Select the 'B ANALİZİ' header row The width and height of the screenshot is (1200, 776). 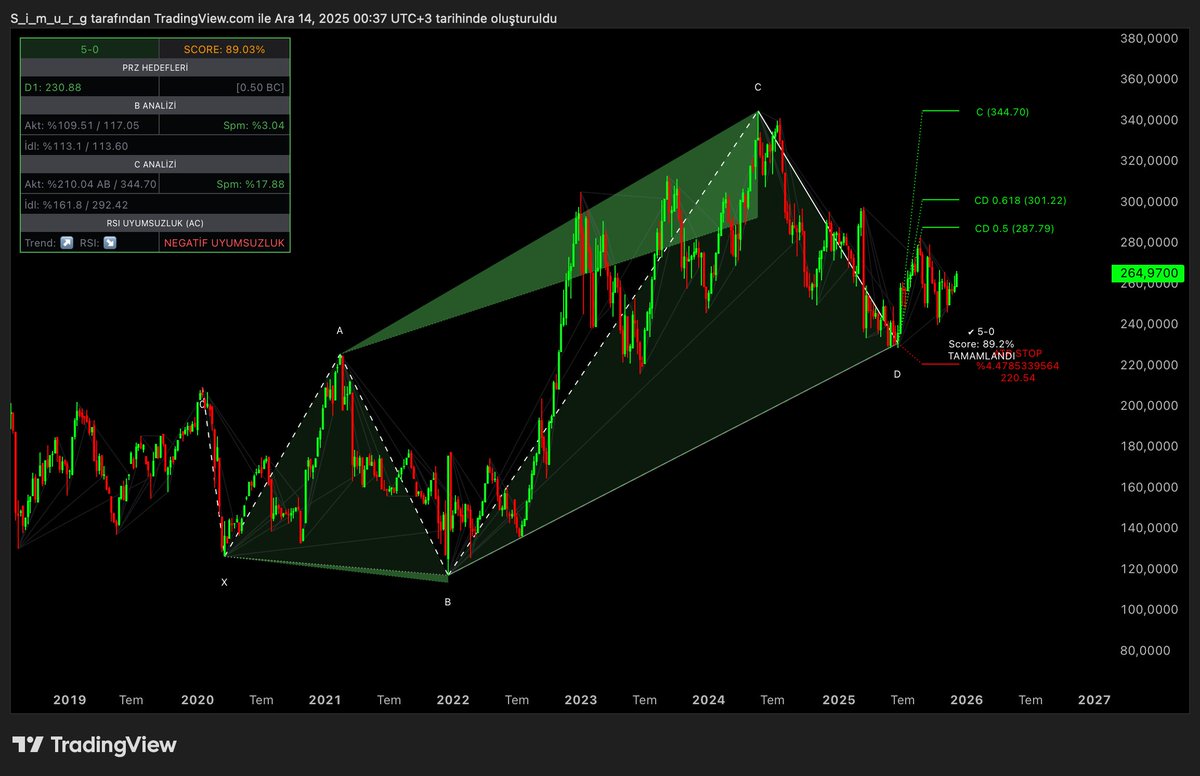coord(155,107)
